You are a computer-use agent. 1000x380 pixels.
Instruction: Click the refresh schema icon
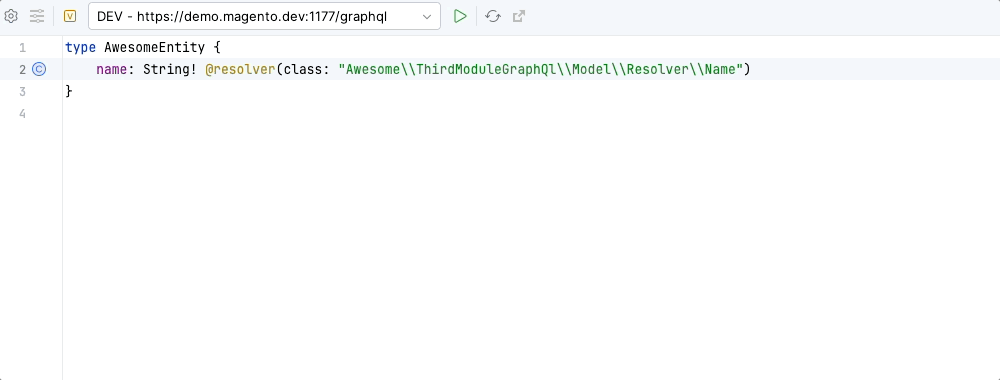tap(492, 17)
